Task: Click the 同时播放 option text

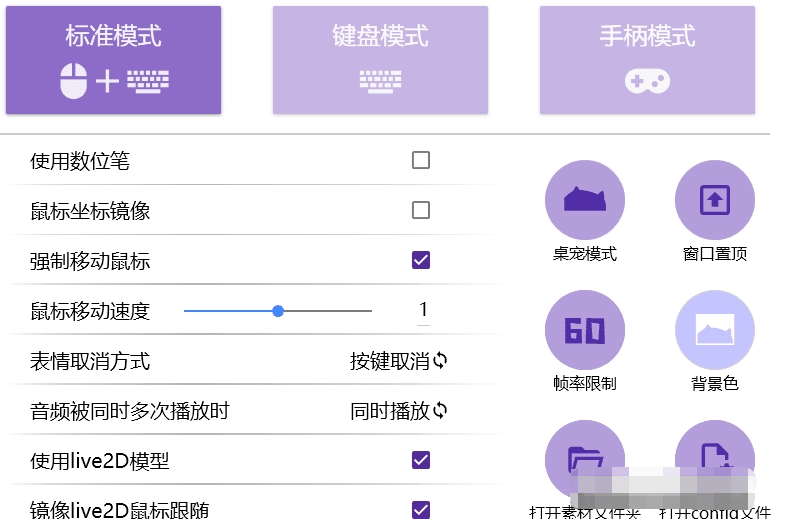Action: (390, 411)
